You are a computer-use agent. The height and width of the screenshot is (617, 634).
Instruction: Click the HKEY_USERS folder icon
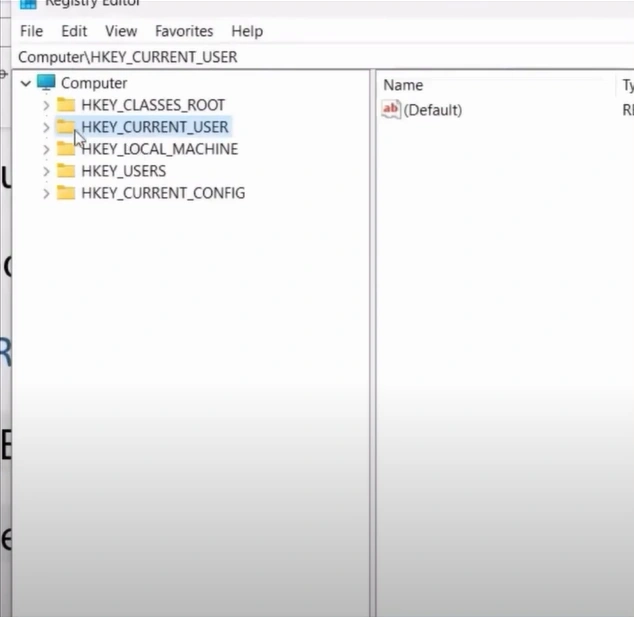coord(66,171)
